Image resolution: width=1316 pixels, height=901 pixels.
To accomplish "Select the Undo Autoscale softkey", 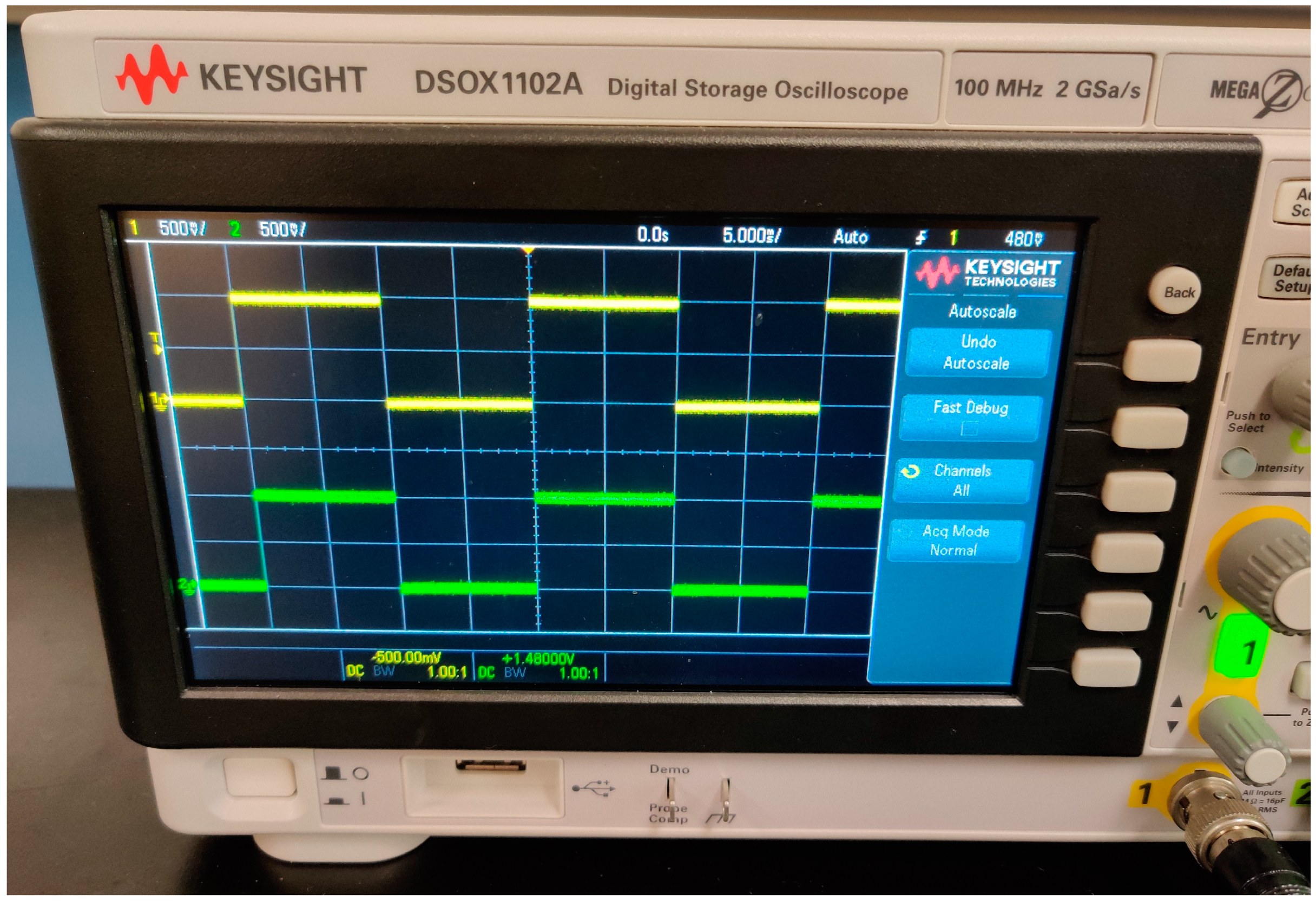I will coord(978,352).
